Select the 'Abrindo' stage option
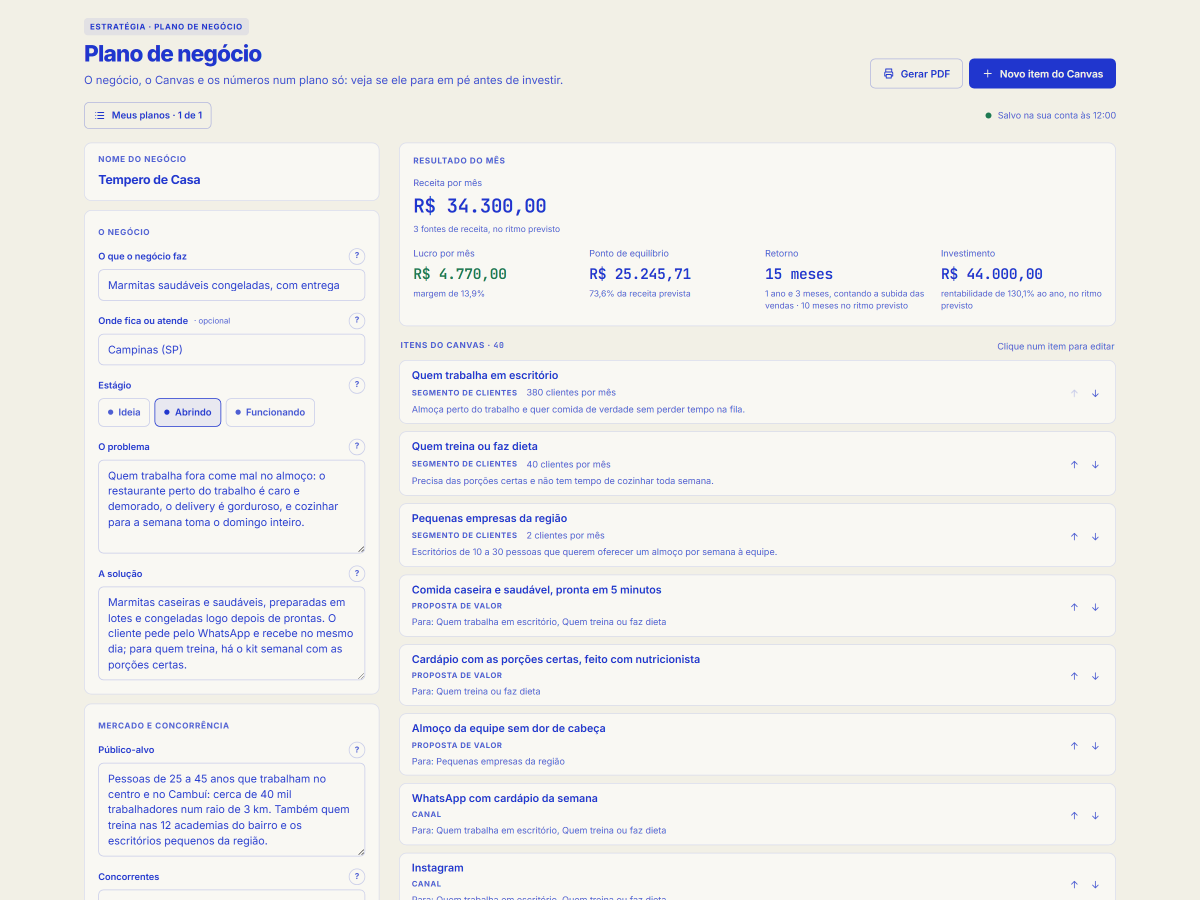The height and width of the screenshot is (900, 1200). (x=188, y=412)
